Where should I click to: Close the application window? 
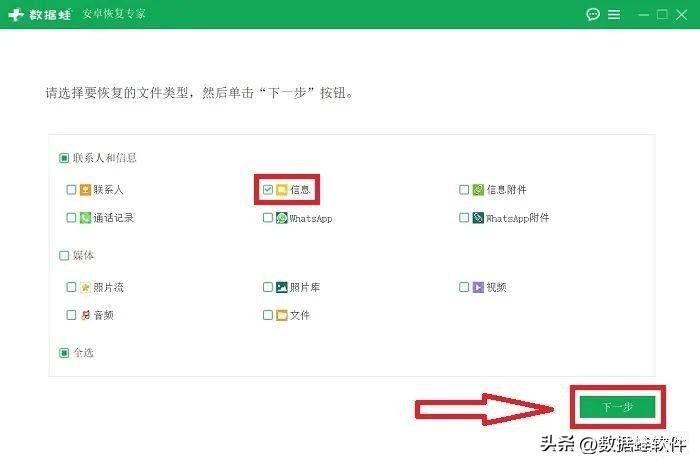682,14
